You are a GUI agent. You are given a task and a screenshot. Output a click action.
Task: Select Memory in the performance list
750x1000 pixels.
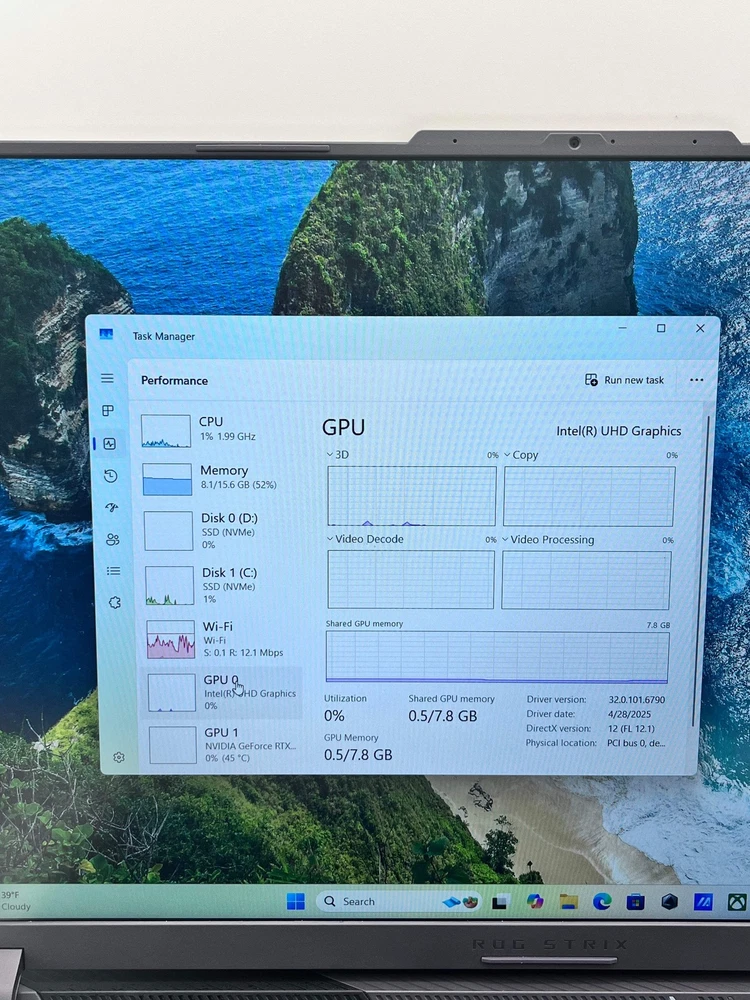pos(220,478)
